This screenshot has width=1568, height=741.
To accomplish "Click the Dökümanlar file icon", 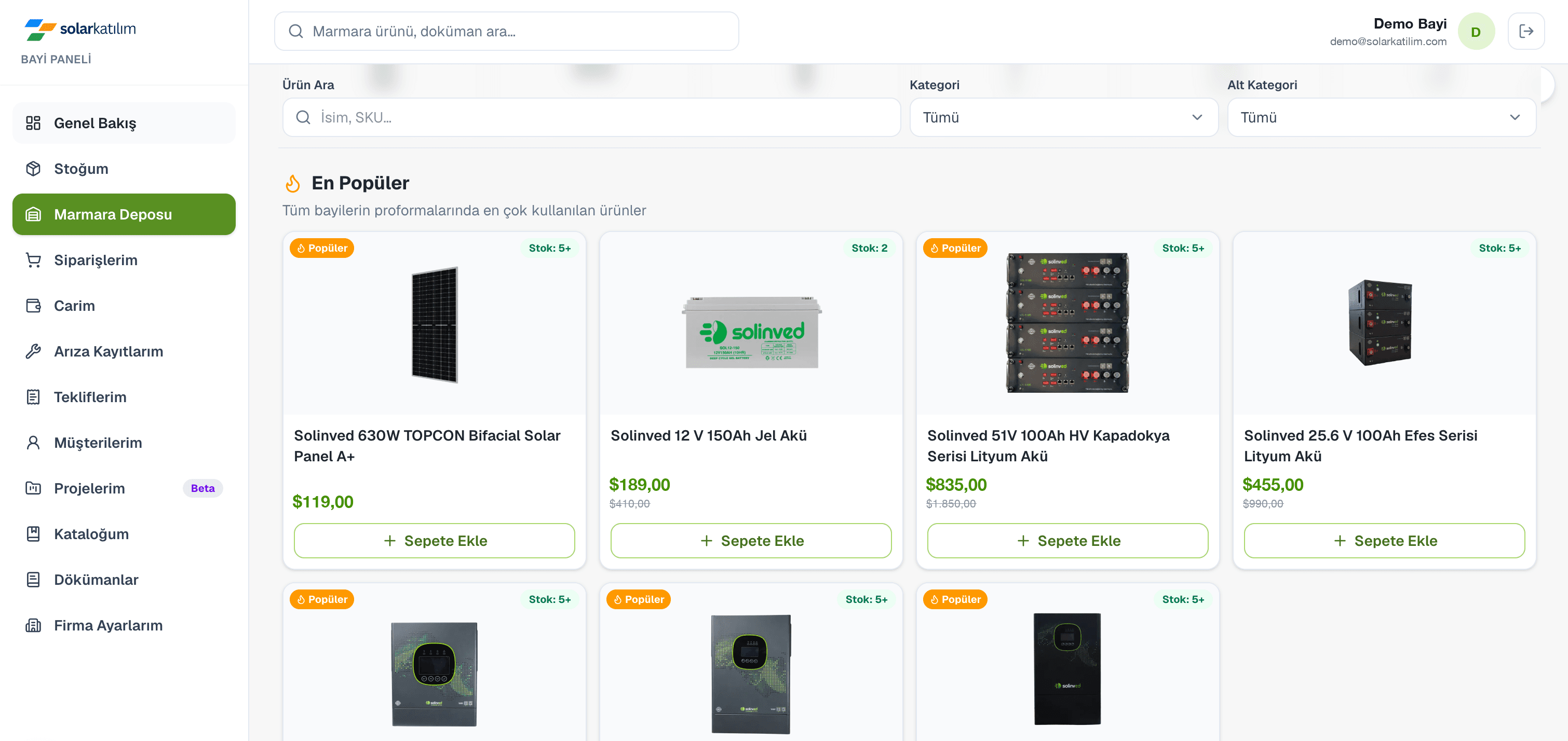I will pyautogui.click(x=33, y=579).
